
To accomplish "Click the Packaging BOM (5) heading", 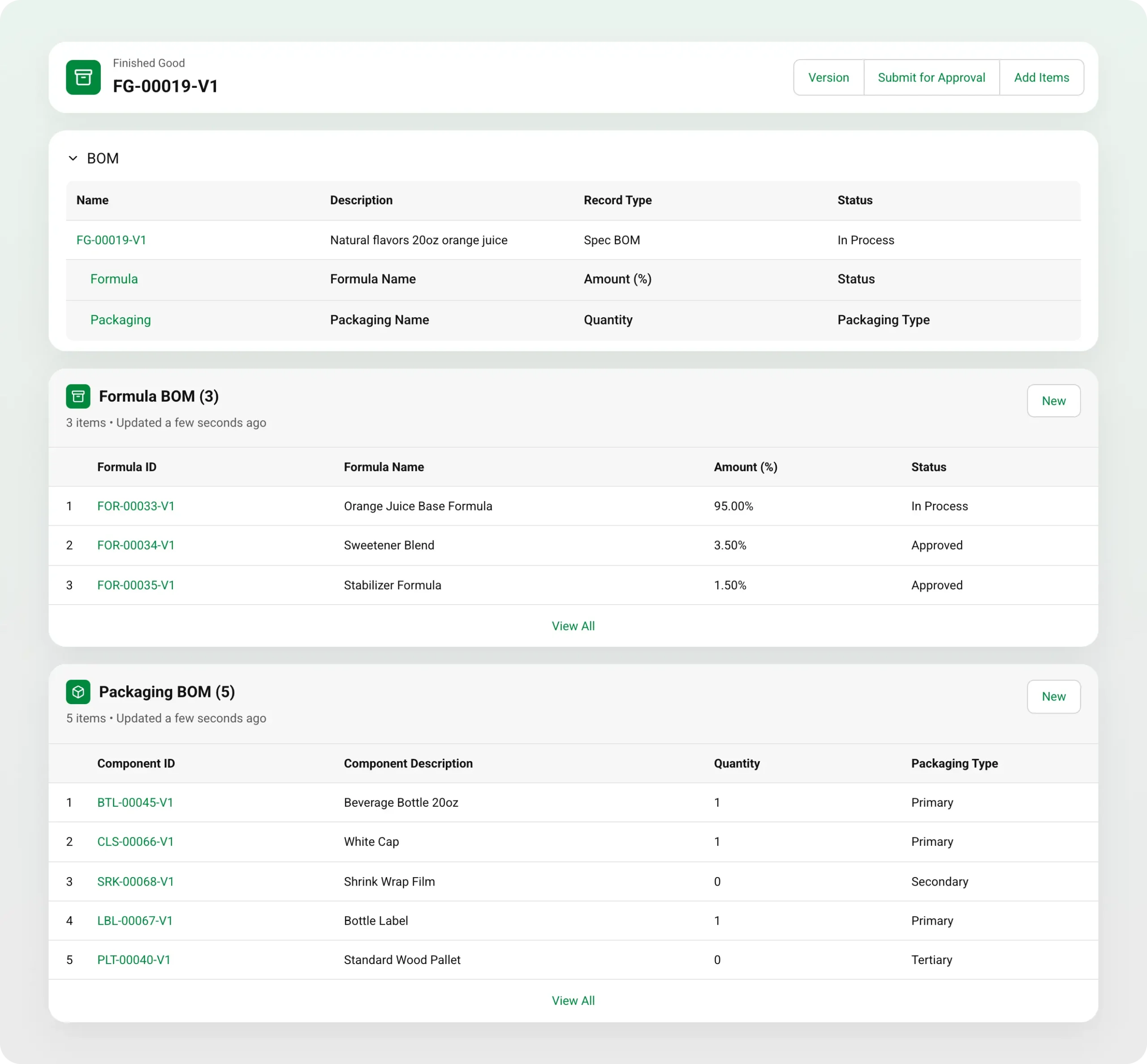I will (x=167, y=692).
